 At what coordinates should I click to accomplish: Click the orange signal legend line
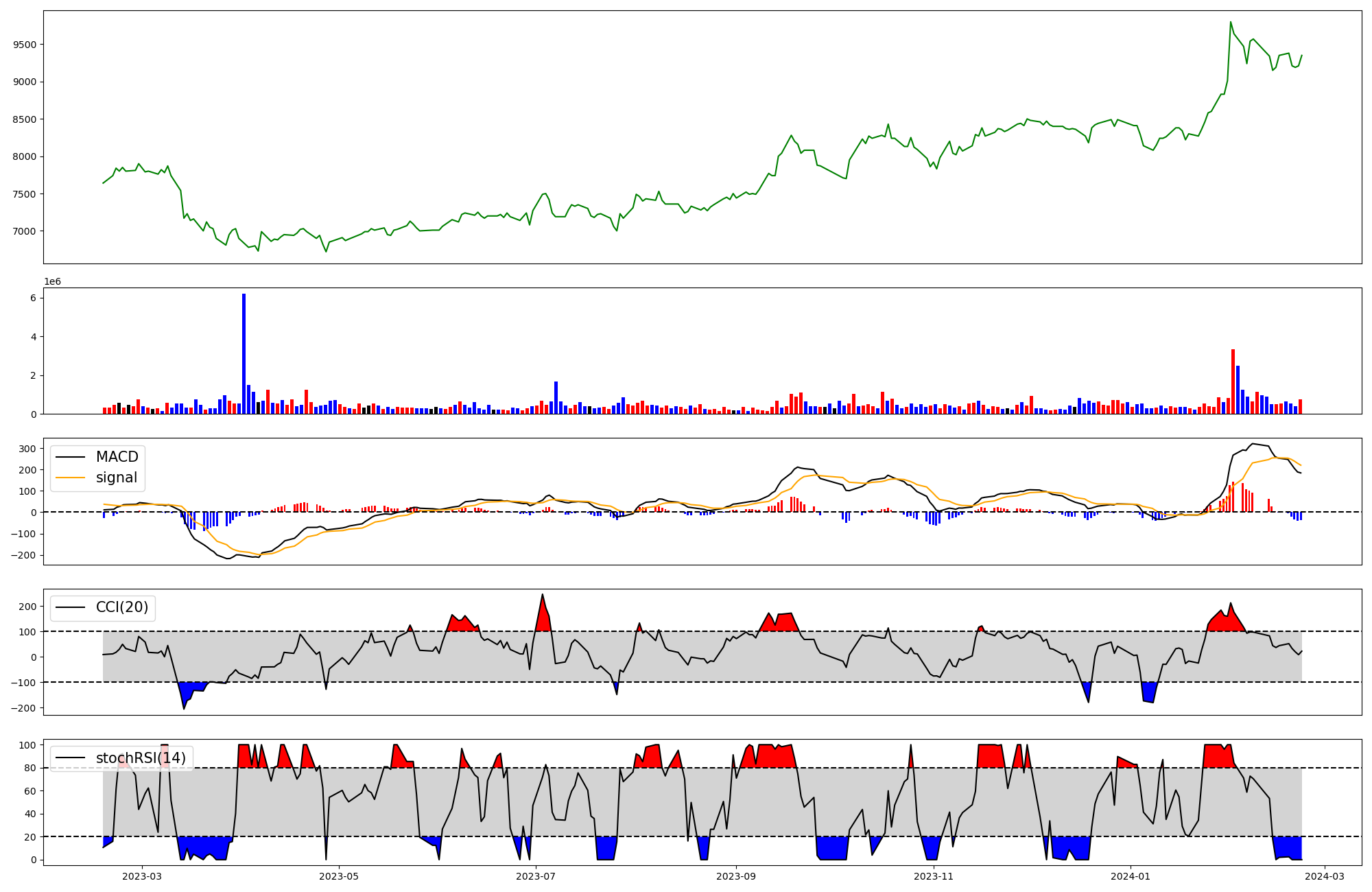tap(70, 478)
